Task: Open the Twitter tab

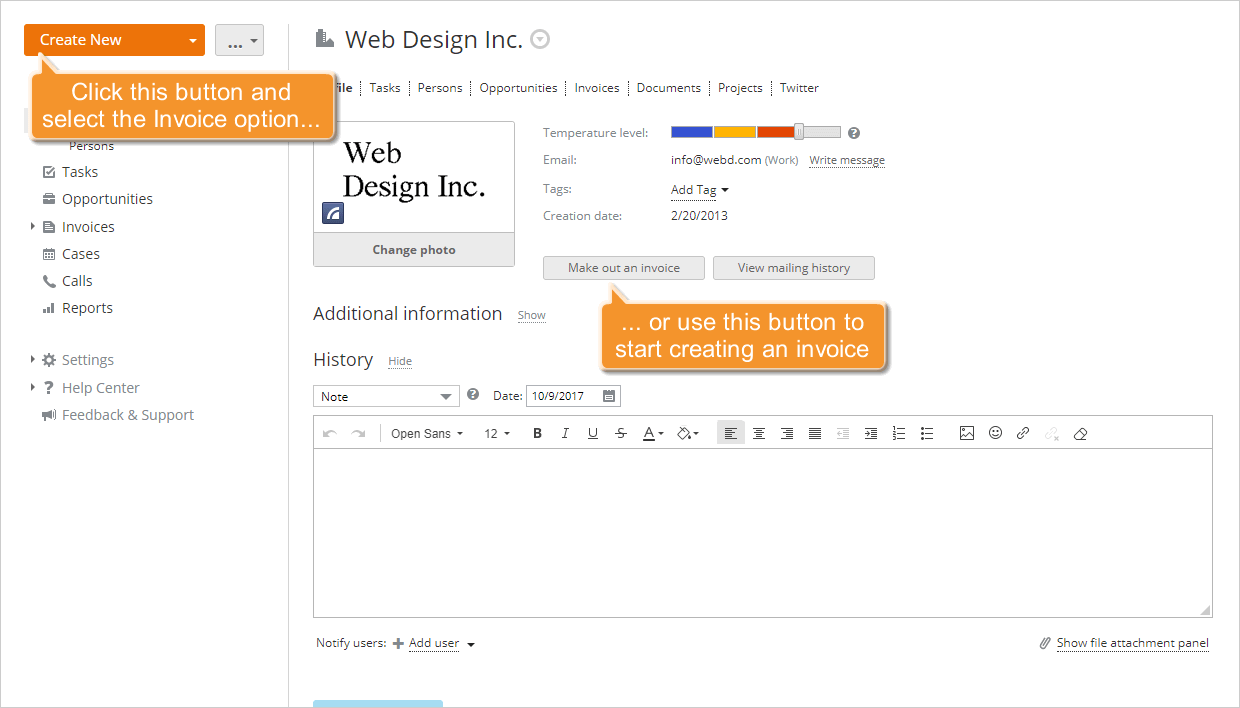Action: pyautogui.click(x=798, y=87)
